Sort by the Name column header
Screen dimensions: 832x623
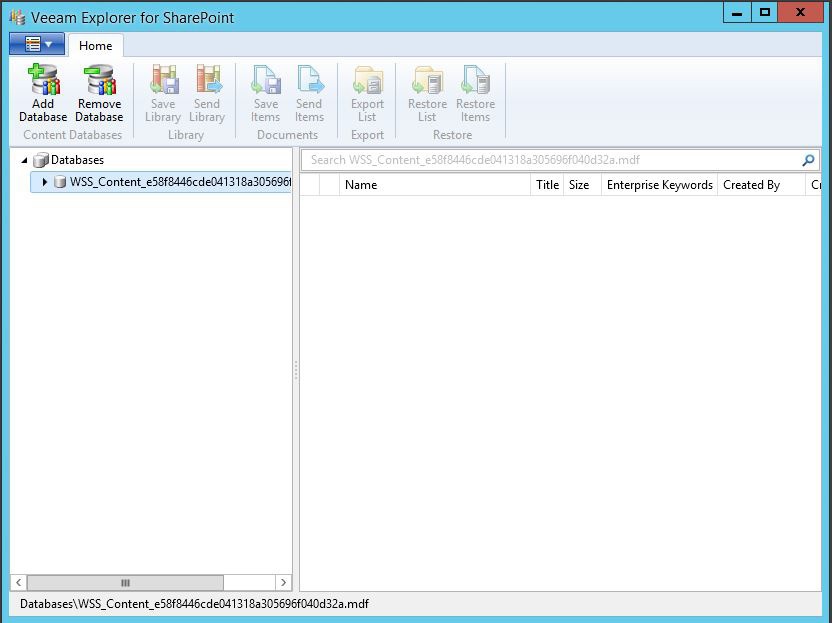pyautogui.click(x=435, y=185)
